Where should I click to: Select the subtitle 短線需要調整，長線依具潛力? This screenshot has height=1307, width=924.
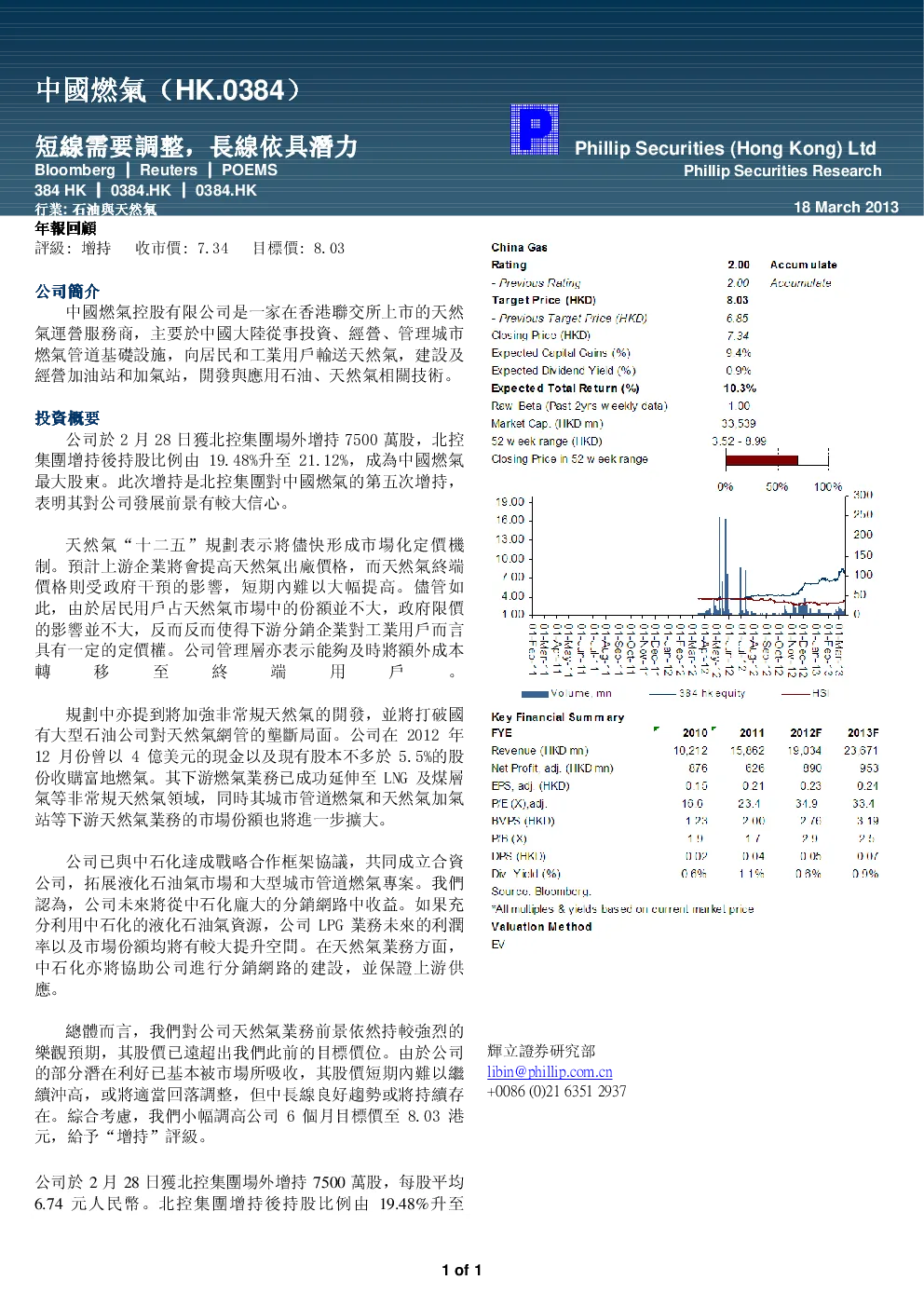(197, 146)
